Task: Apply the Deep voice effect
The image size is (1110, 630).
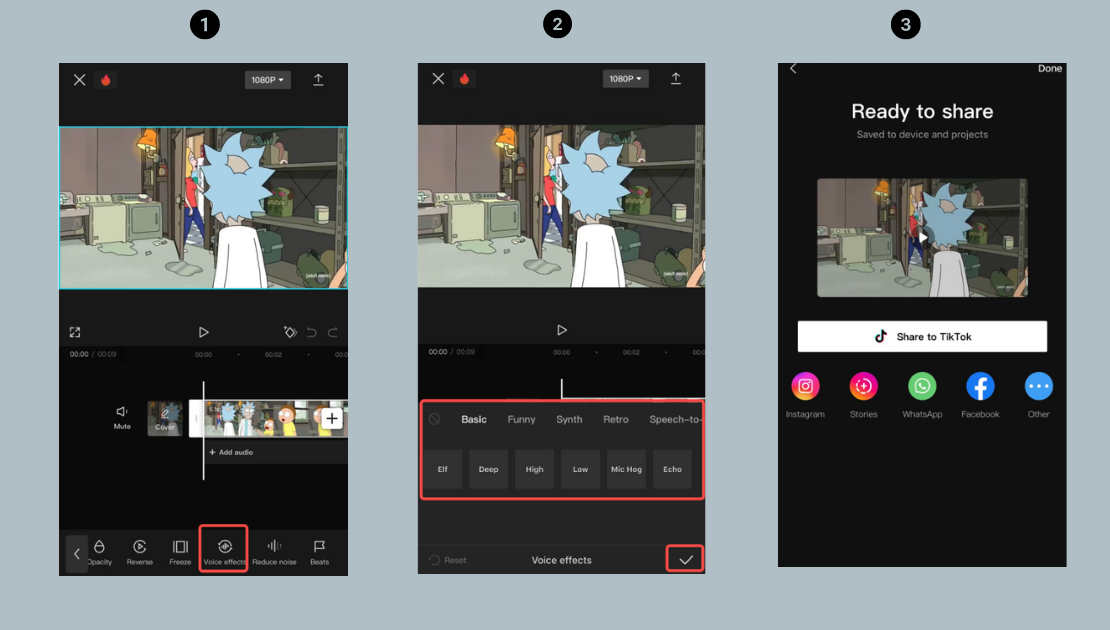Action: click(488, 469)
